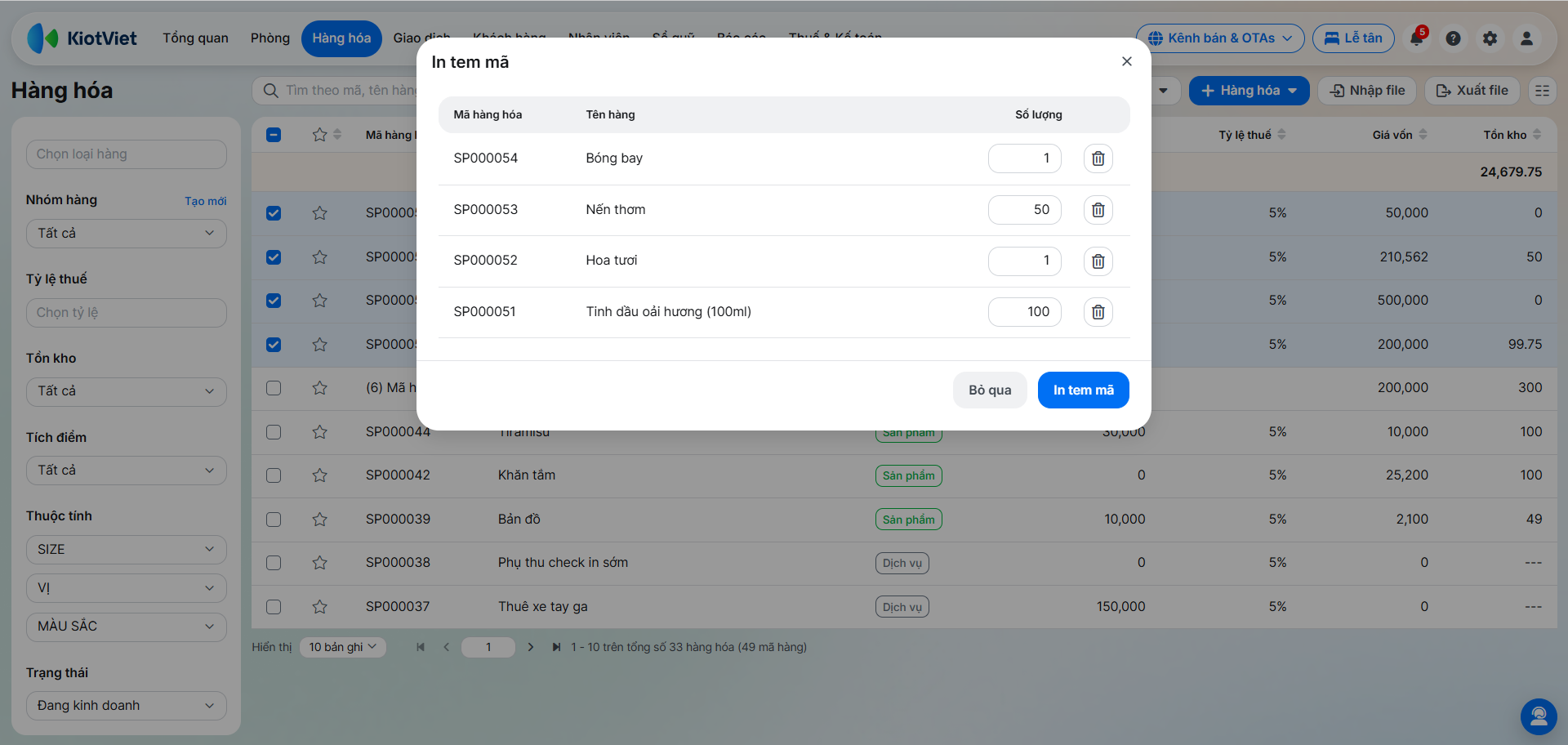Viewport: 1568px width, 745px height.
Task: Click the Chọn tỷ lệ field
Action: [127, 313]
